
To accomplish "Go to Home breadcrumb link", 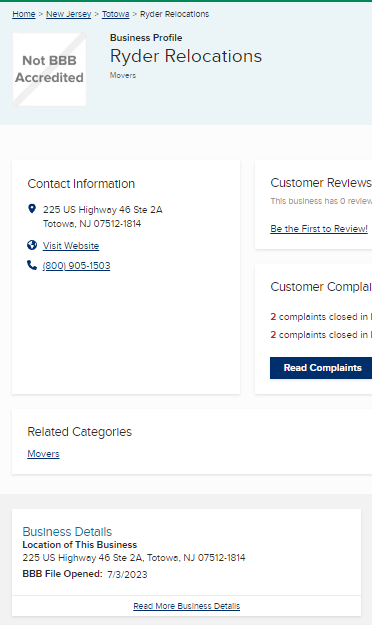I will click(x=24, y=14).
